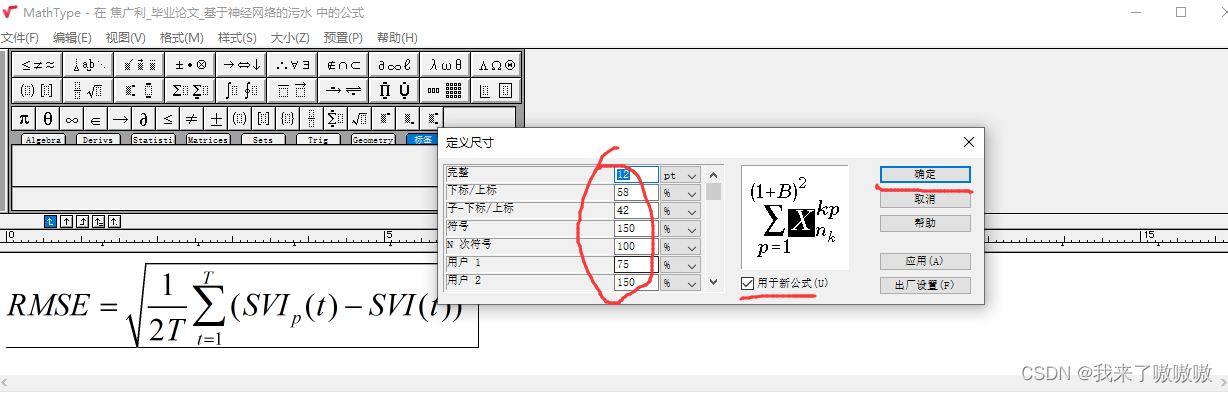Insert the right arrow from small bar
This screenshot has width=1228, height=393.
[120, 118]
